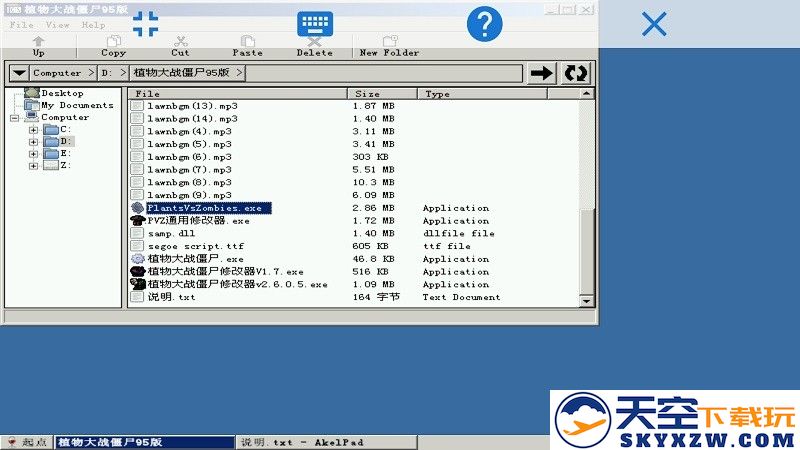Open the View menu
Image resolution: width=800 pixels, height=450 pixels.
[57, 24]
